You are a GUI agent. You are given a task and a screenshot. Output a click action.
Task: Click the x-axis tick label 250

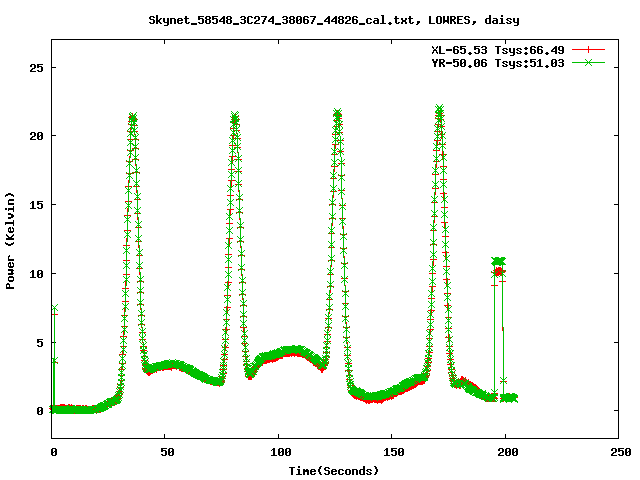[x=621, y=452]
